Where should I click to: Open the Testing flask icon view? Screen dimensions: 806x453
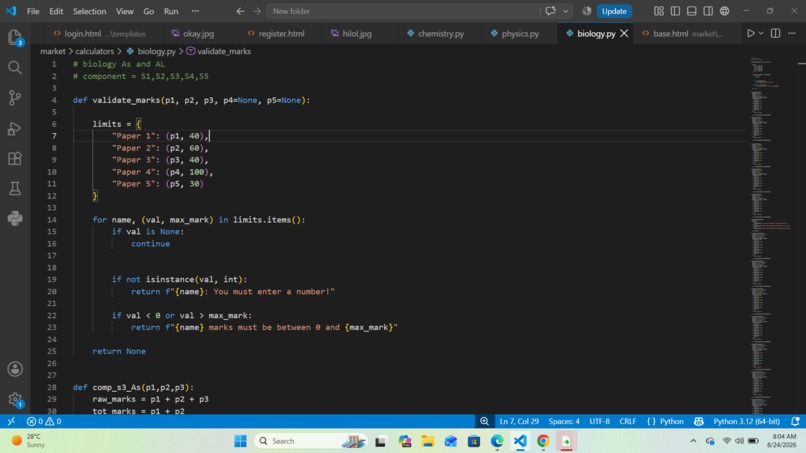pos(15,188)
